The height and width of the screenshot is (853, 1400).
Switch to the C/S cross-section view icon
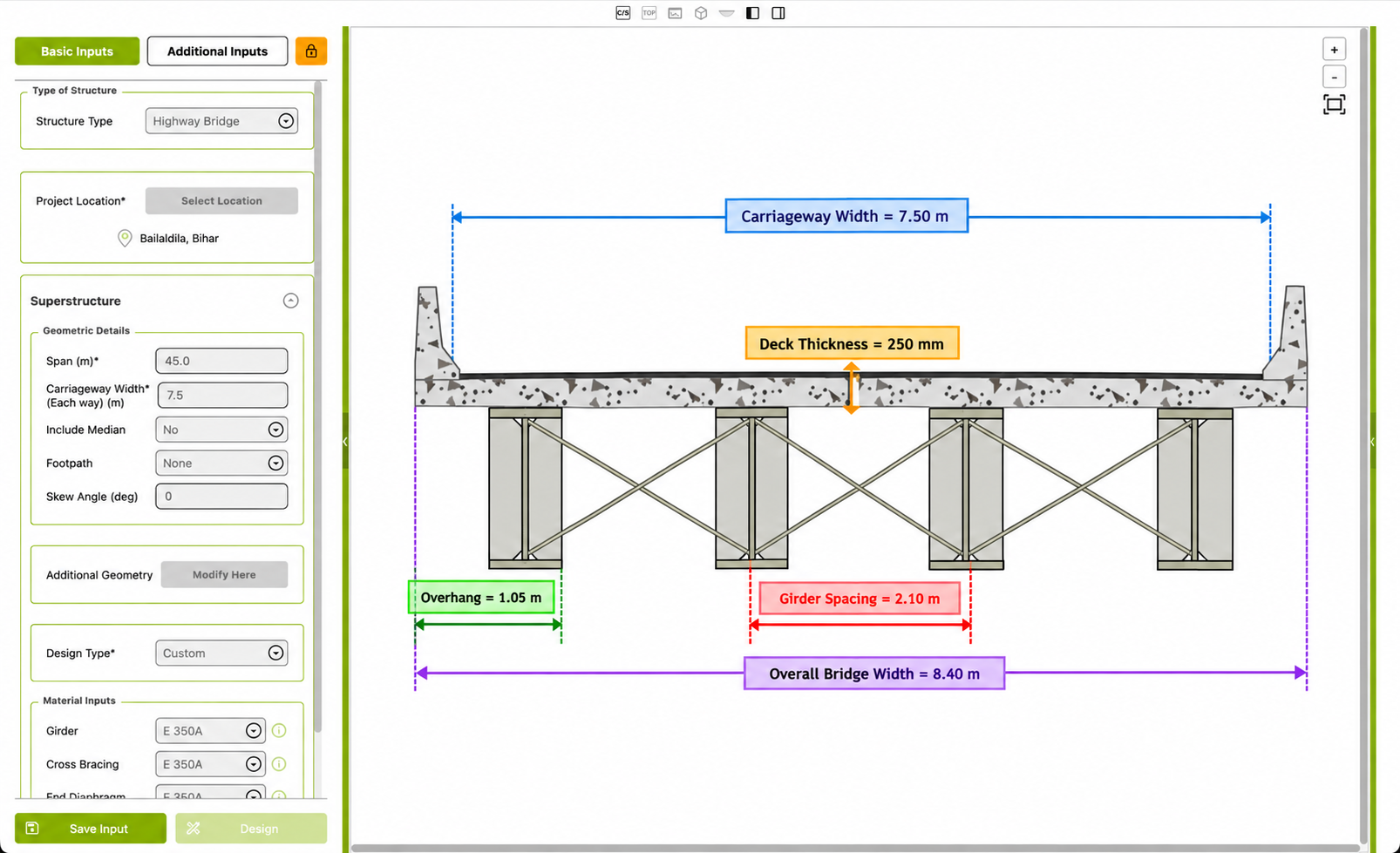pyautogui.click(x=622, y=13)
